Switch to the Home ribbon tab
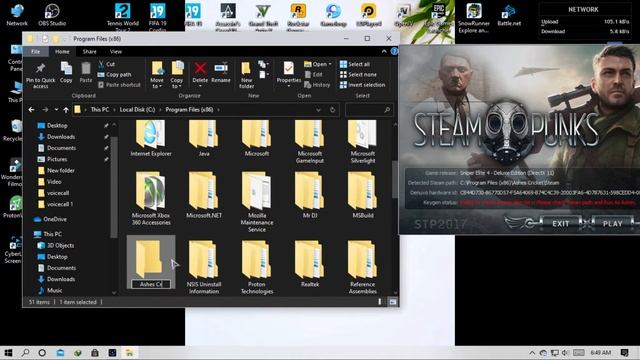 (62, 51)
